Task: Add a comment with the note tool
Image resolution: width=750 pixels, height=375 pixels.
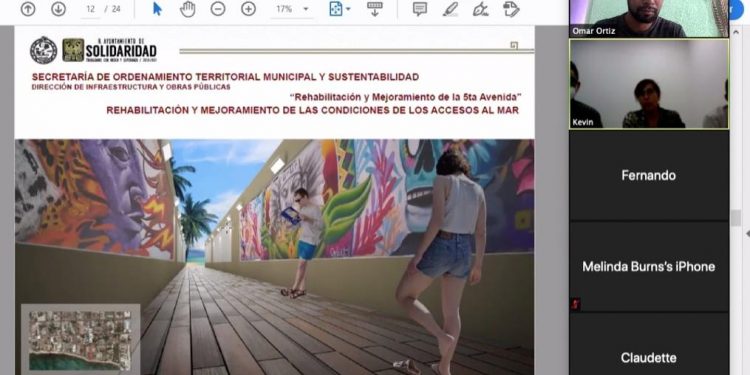Action: [x=420, y=9]
